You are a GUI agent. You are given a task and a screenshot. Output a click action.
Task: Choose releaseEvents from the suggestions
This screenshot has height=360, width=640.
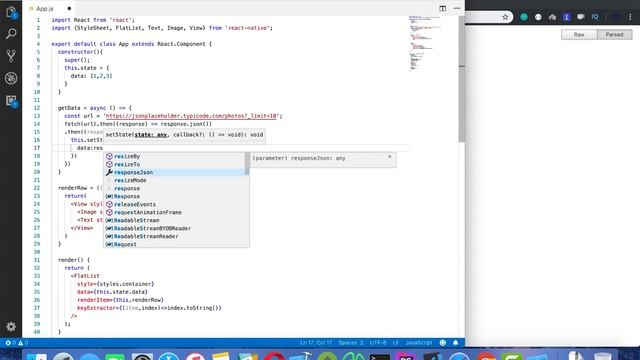[x=174, y=204]
